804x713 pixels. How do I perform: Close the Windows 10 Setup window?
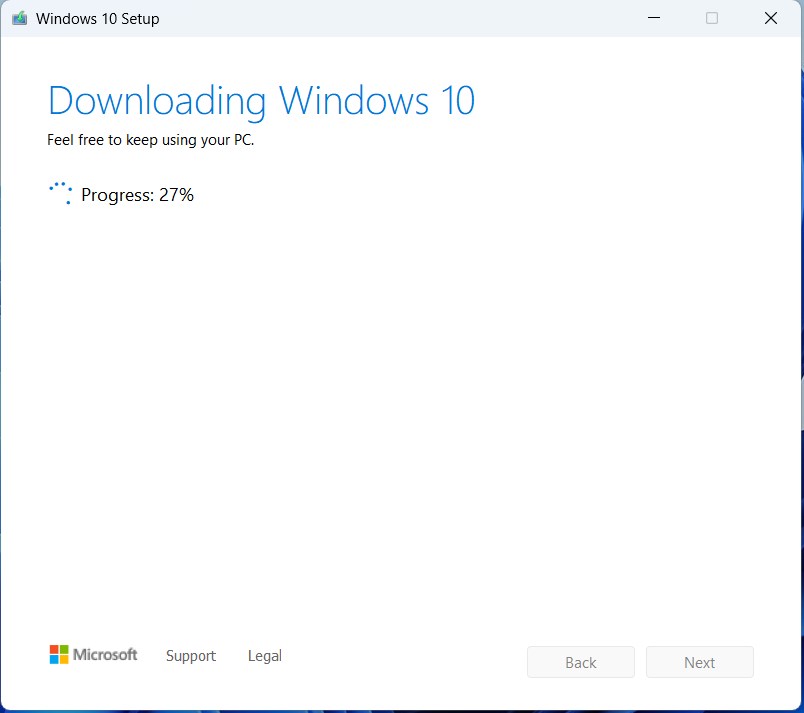click(x=771, y=18)
